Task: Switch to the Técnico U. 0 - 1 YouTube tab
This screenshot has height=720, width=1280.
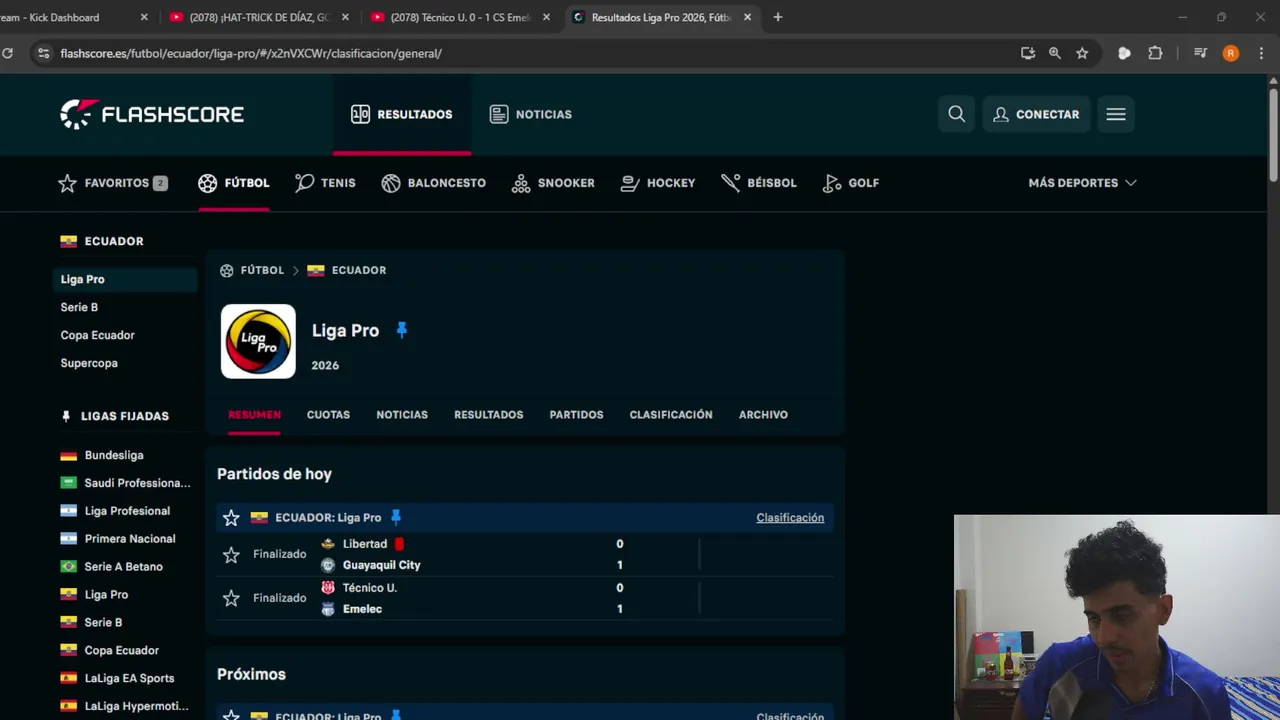Action: pos(461,17)
